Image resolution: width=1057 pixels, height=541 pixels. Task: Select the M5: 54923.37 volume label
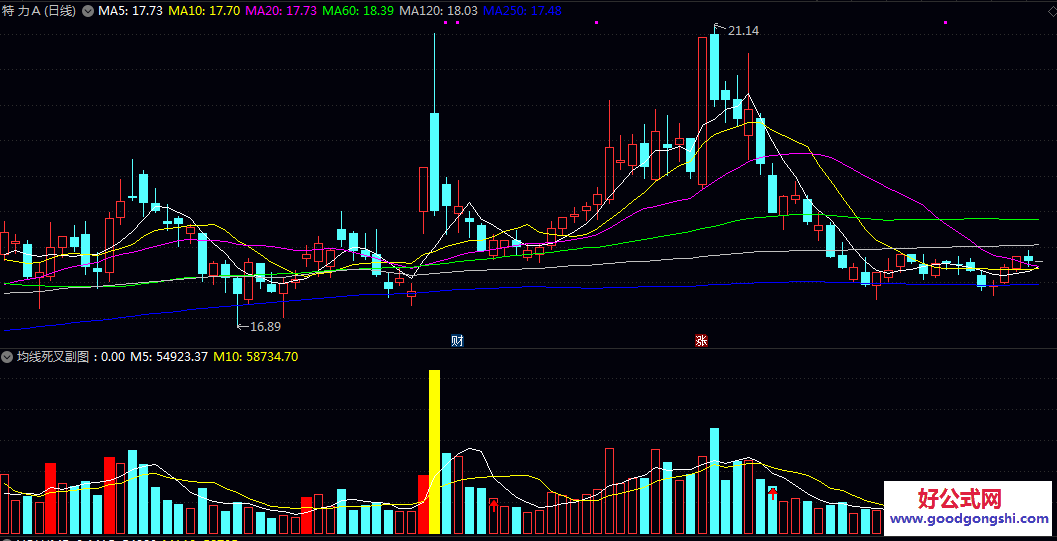169,357
